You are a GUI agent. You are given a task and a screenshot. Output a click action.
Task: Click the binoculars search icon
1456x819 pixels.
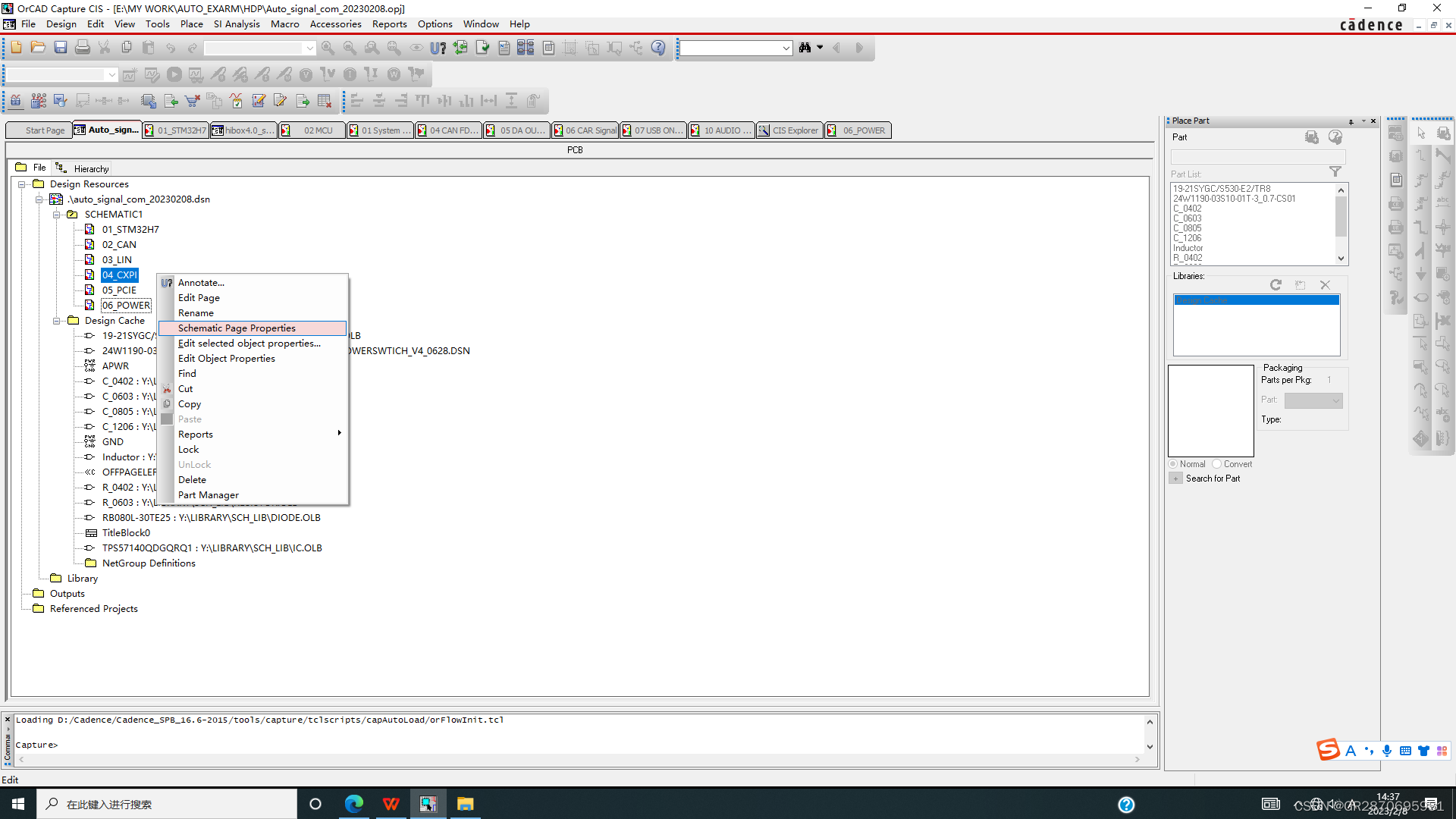point(805,48)
